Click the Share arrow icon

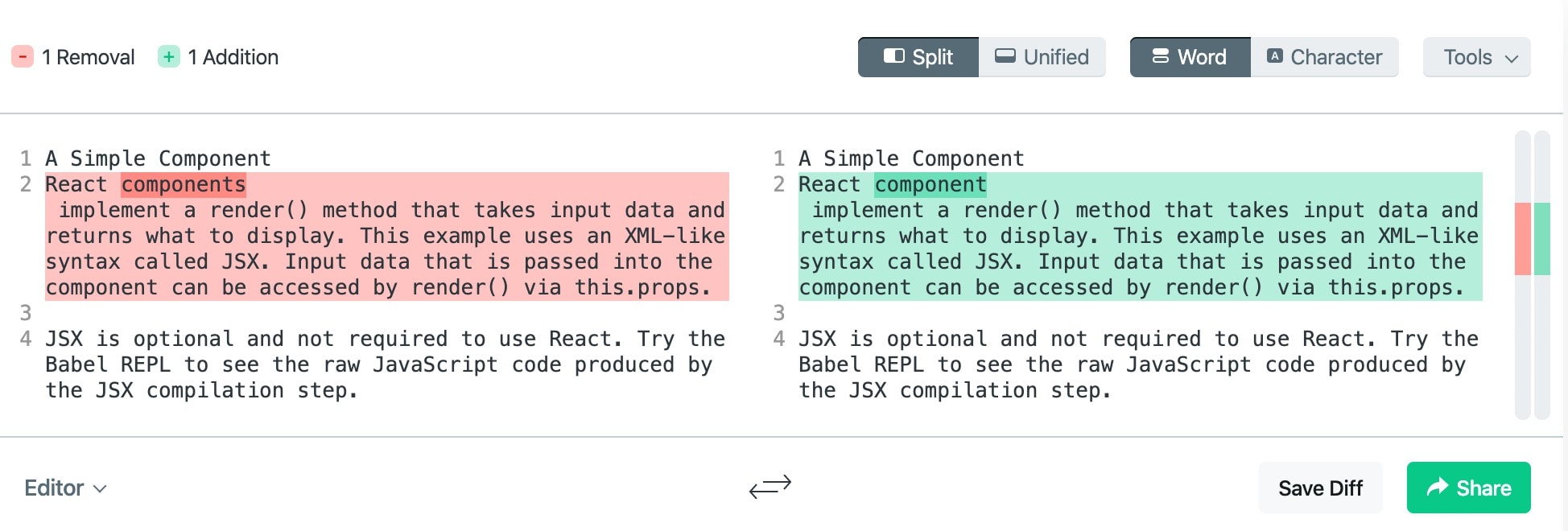[1437, 488]
